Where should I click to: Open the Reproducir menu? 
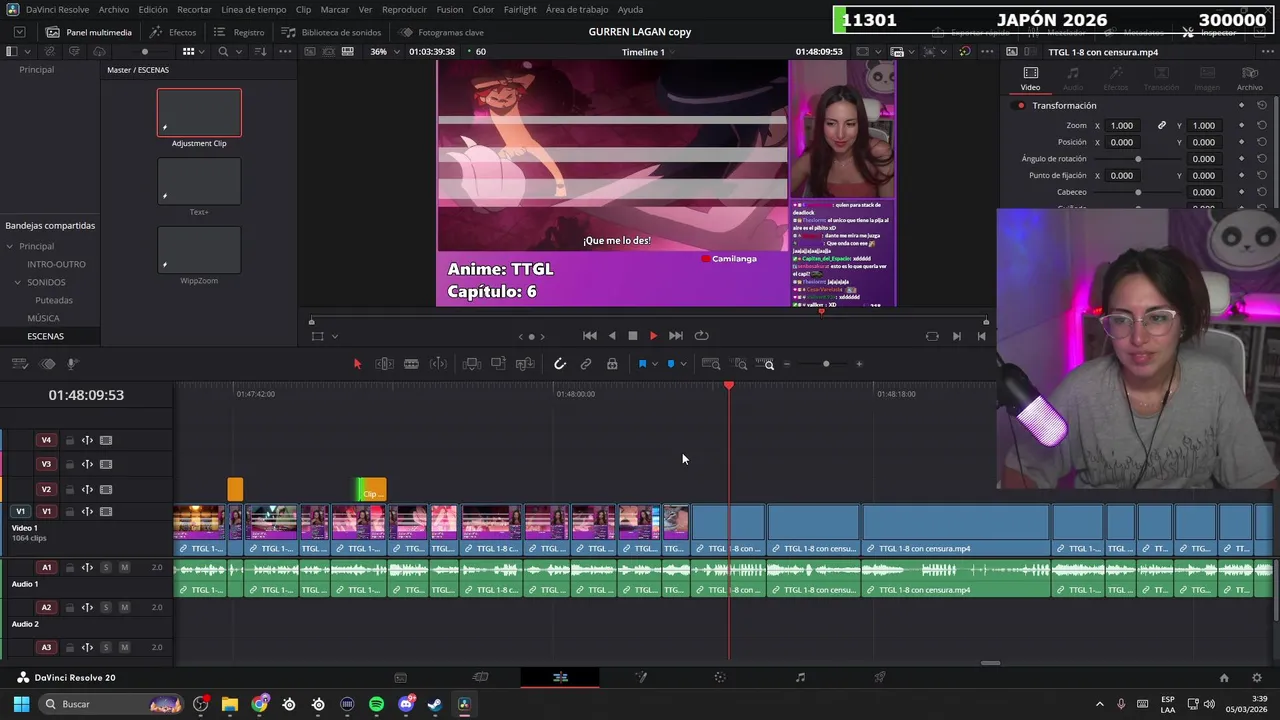(404, 9)
